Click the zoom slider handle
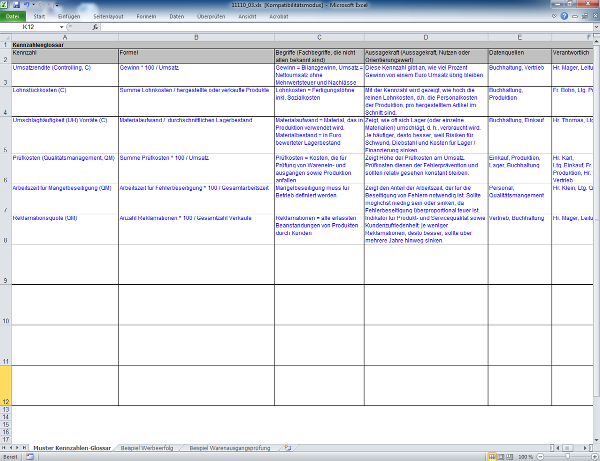The image size is (600, 461). coord(568,456)
